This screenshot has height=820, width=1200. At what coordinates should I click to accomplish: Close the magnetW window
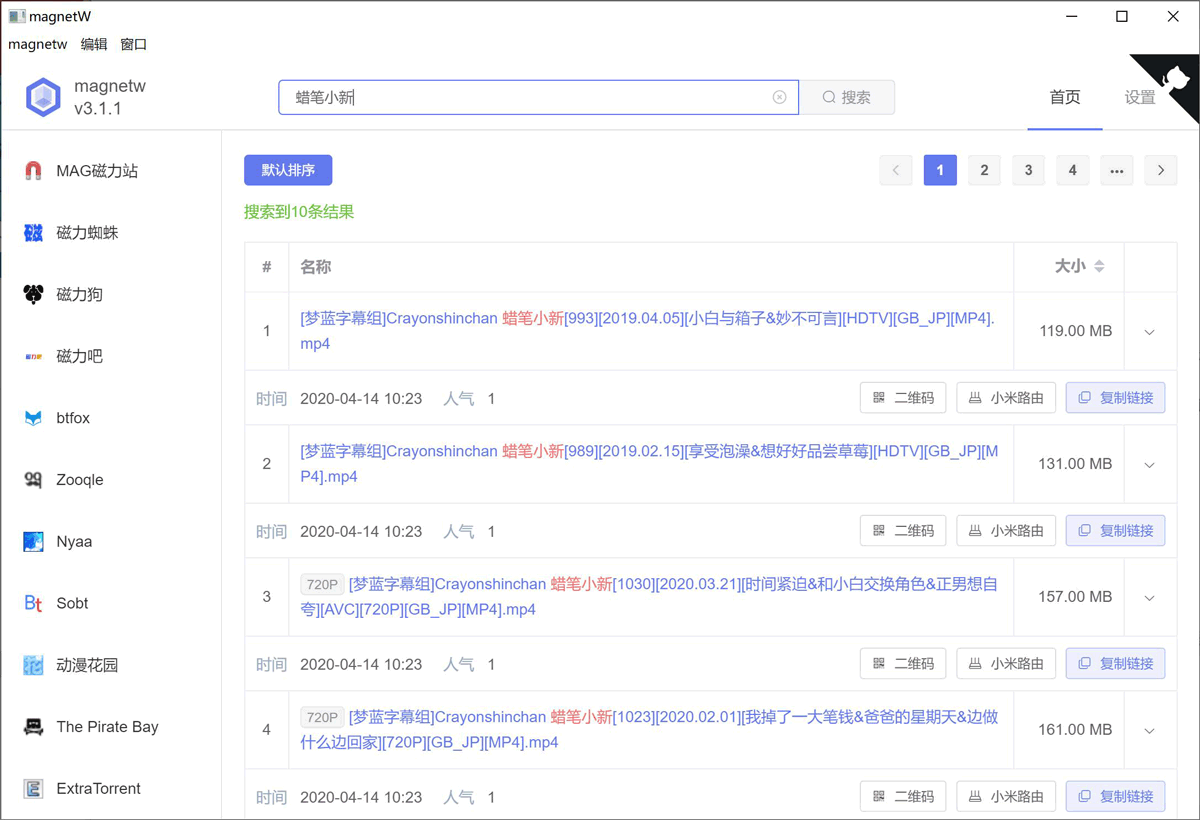(1174, 16)
